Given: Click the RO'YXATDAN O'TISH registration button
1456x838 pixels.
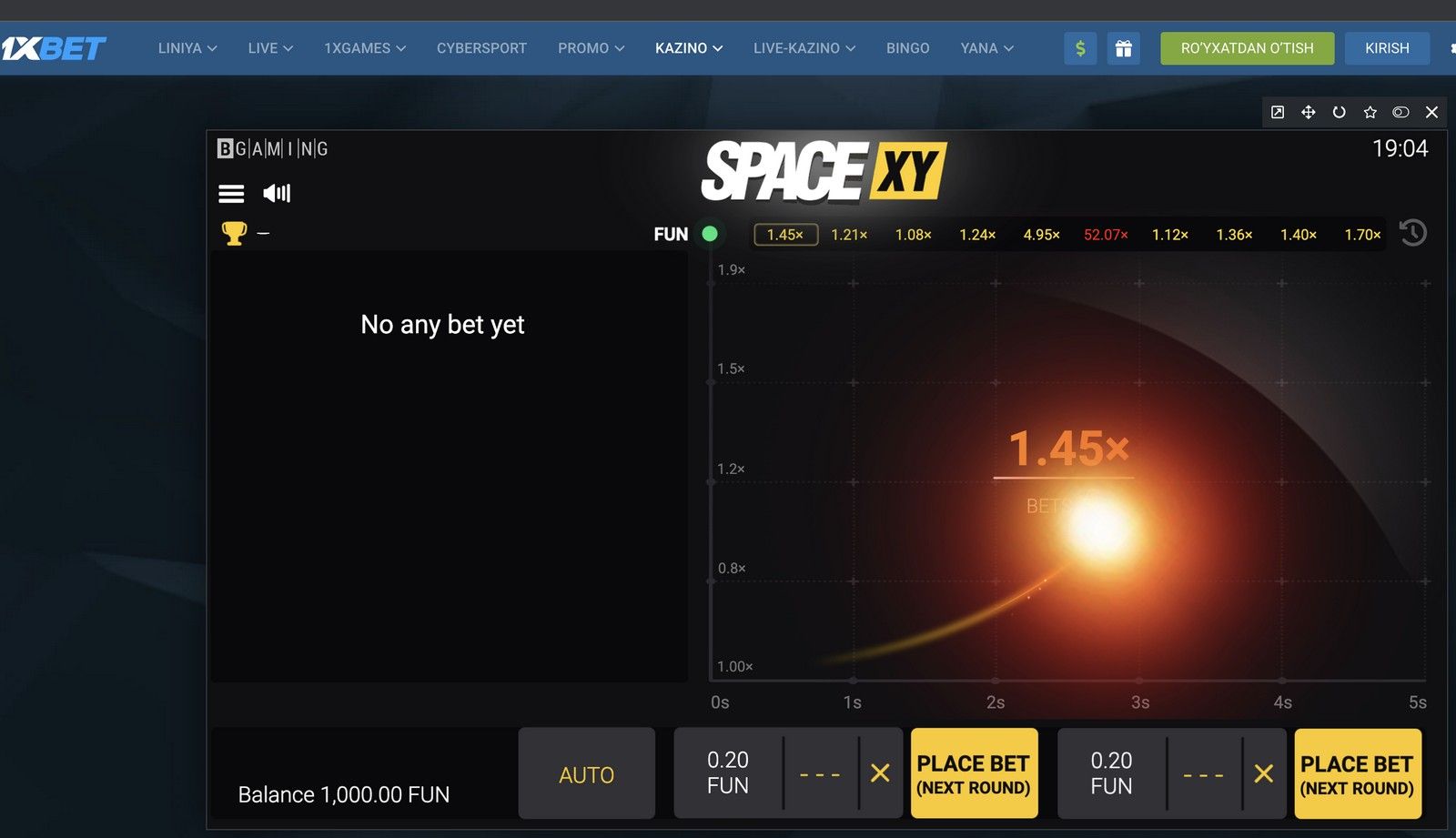Looking at the screenshot, I should [x=1247, y=48].
